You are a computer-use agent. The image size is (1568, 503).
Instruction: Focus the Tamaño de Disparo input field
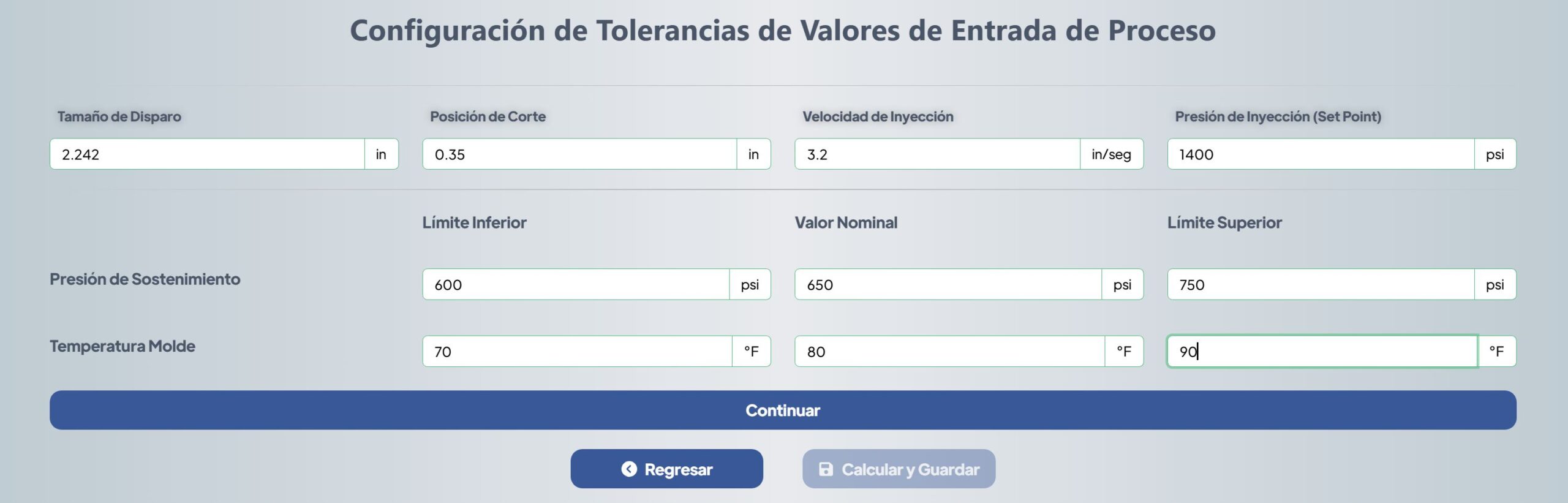point(207,154)
